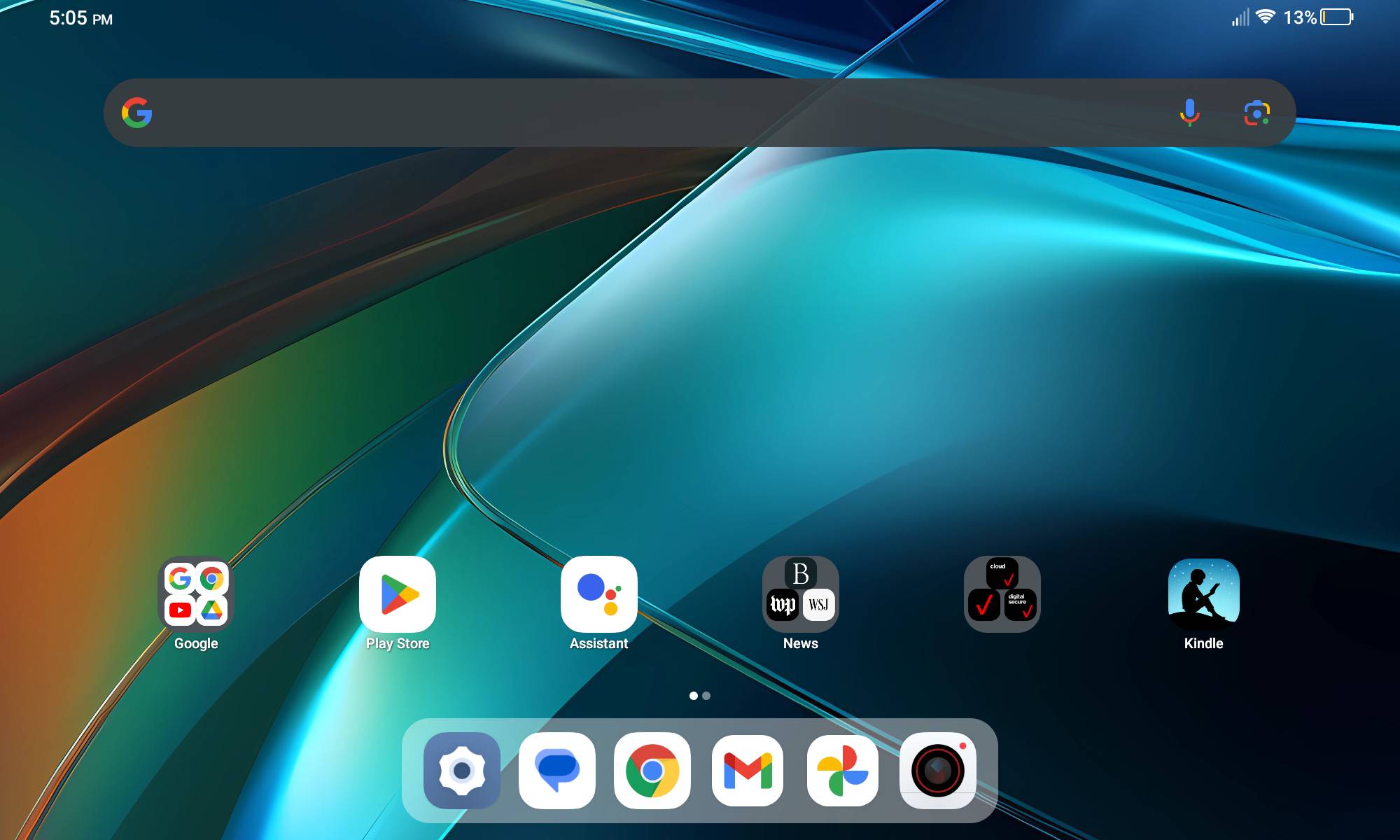Open Google Photos from the dock
The width and height of the screenshot is (1400, 840).
(843, 772)
